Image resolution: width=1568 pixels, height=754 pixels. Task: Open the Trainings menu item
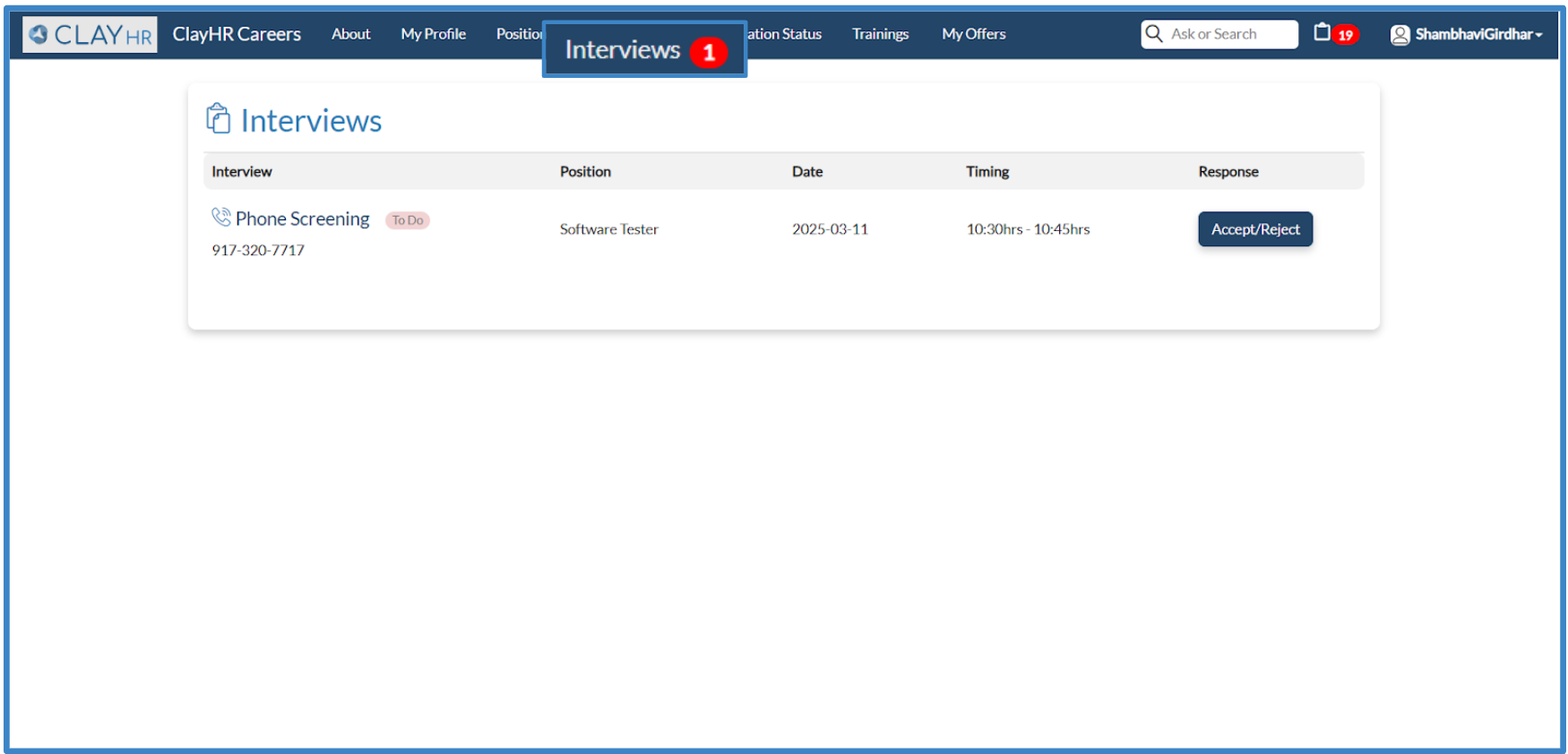click(x=880, y=34)
